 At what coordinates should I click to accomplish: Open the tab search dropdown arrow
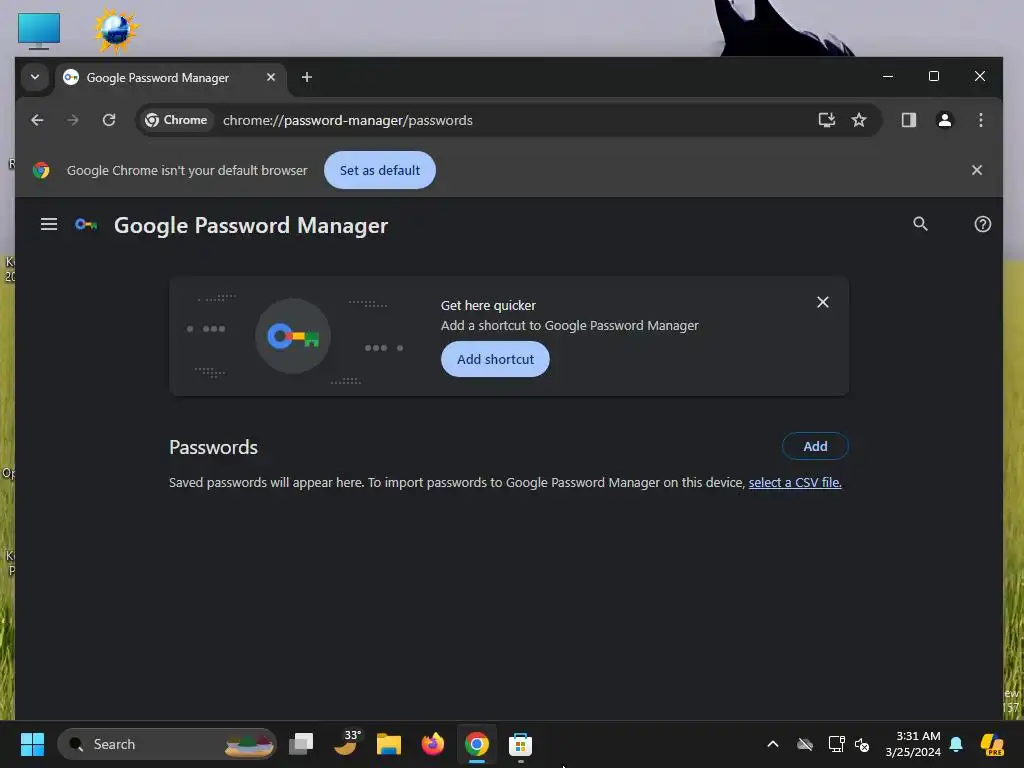[35, 77]
